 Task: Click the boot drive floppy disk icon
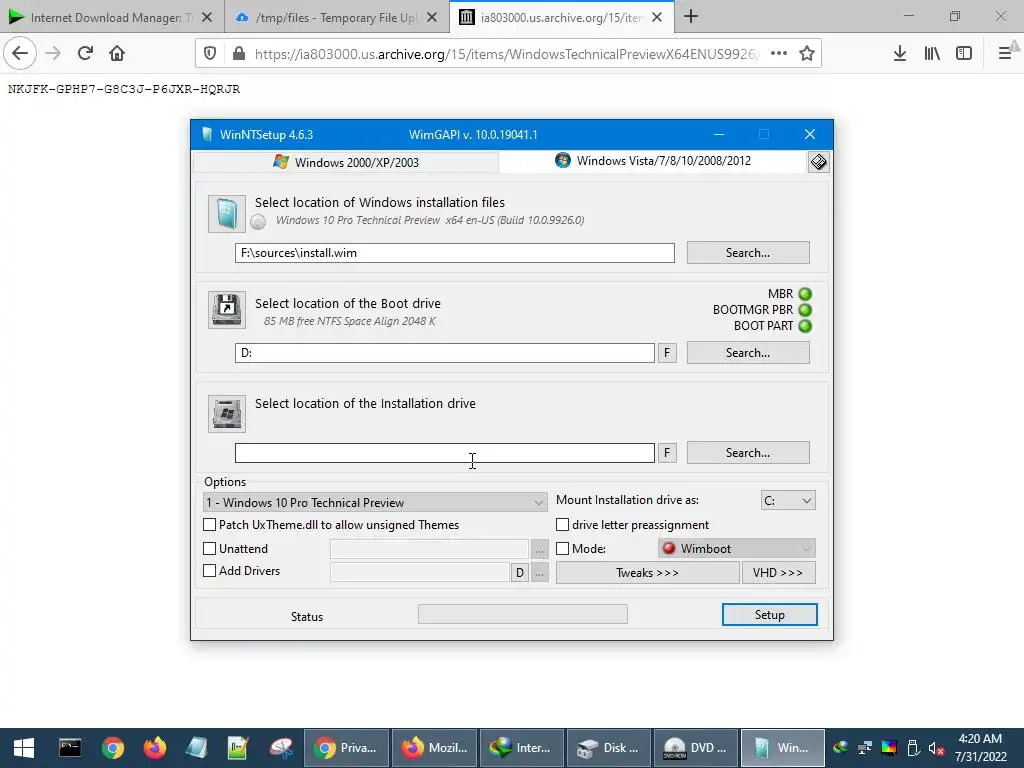227,310
